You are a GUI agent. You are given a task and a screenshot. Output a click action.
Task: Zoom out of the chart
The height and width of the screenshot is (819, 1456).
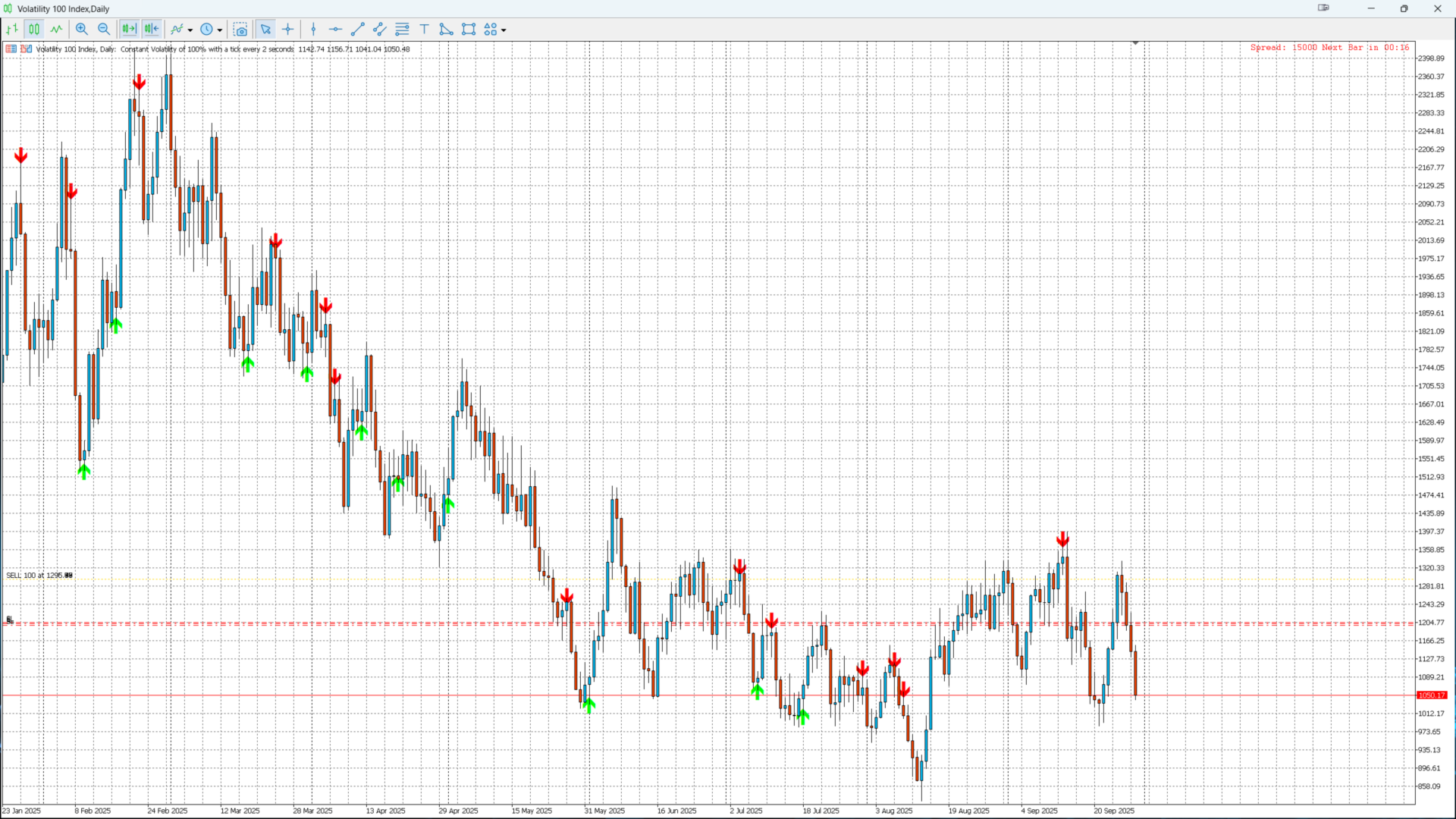pyautogui.click(x=104, y=30)
